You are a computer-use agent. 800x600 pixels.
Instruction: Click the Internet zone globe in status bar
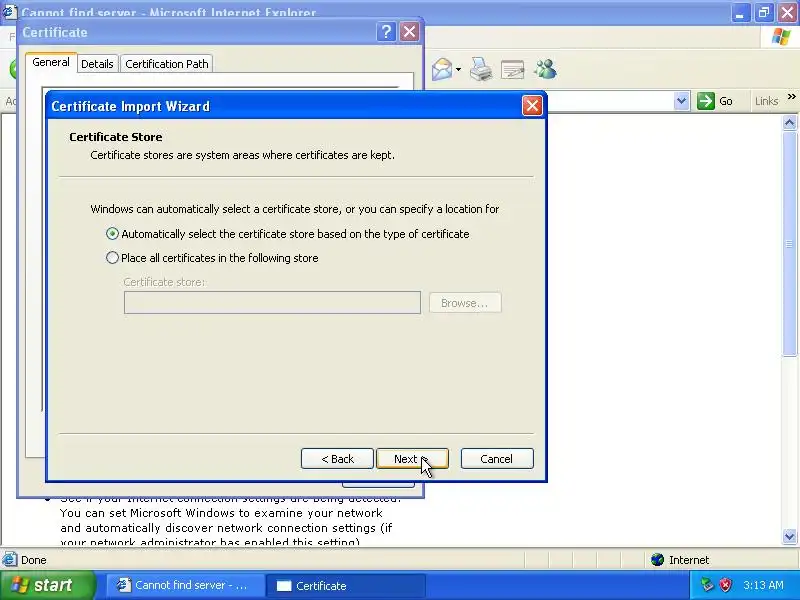[657, 560]
